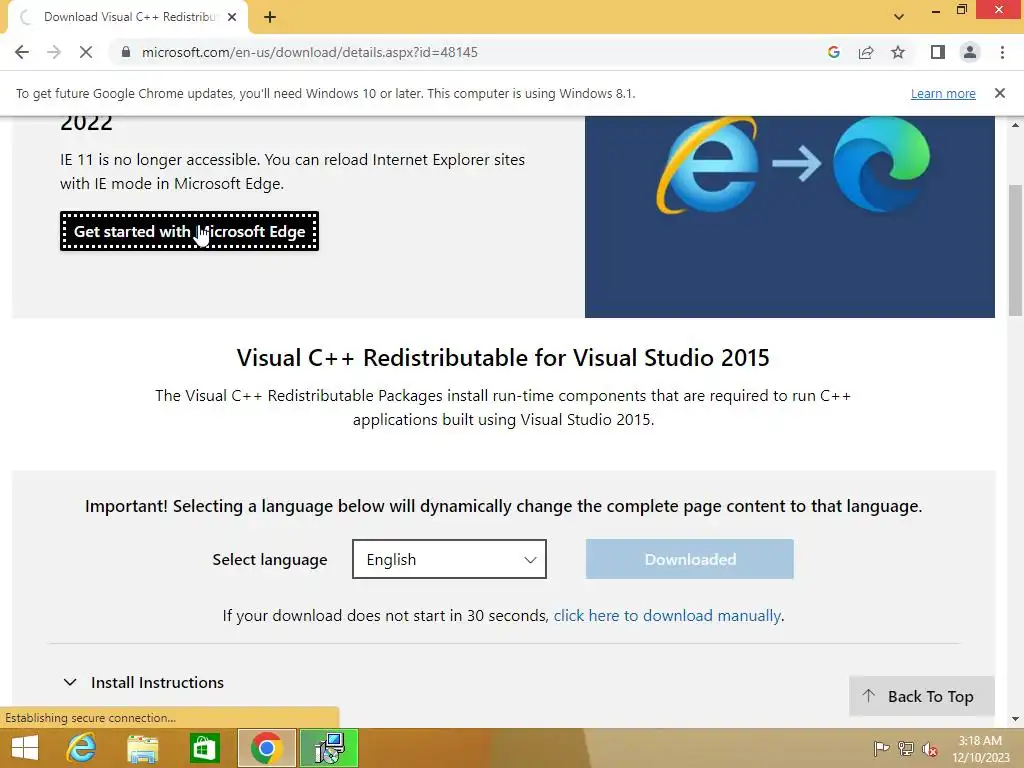Open the Action Center flag icon
Viewport: 1024px width, 768px height.
tap(881, 748)
